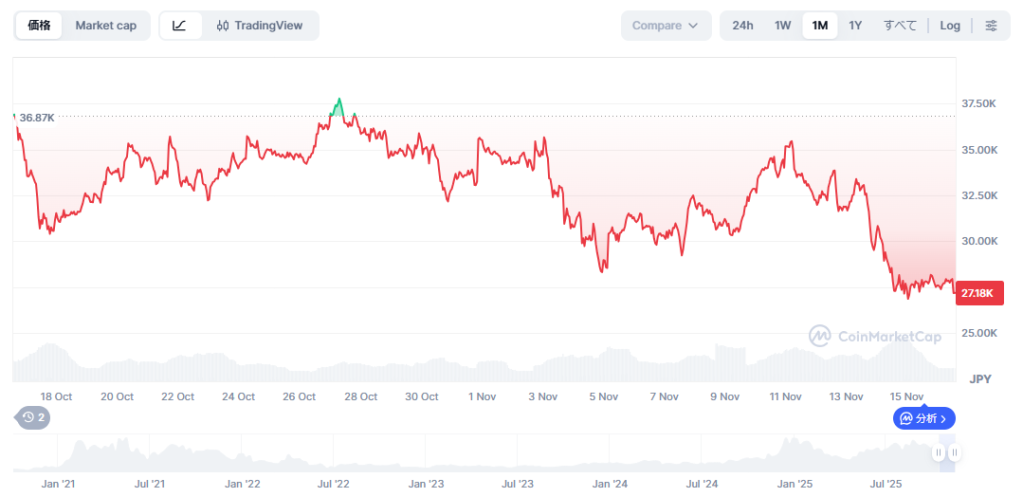The image size is (1023, 497).
Task: Switch to Market cap tab
Action: pyautogui.click(x=105, y=26)
